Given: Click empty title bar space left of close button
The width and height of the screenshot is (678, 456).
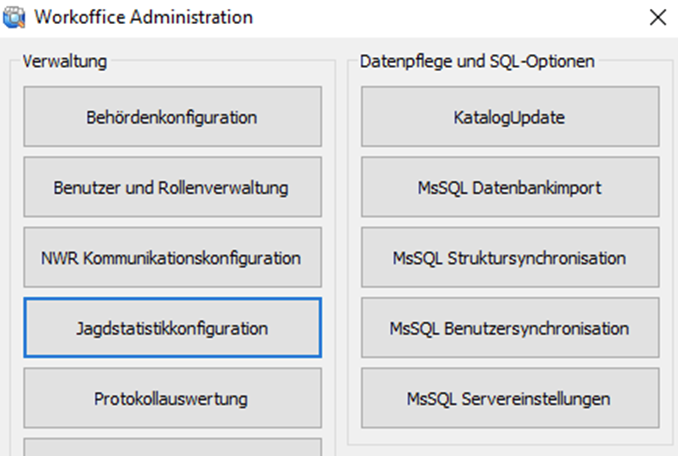Looking at the screenshot, I should [x=450, y=17].
